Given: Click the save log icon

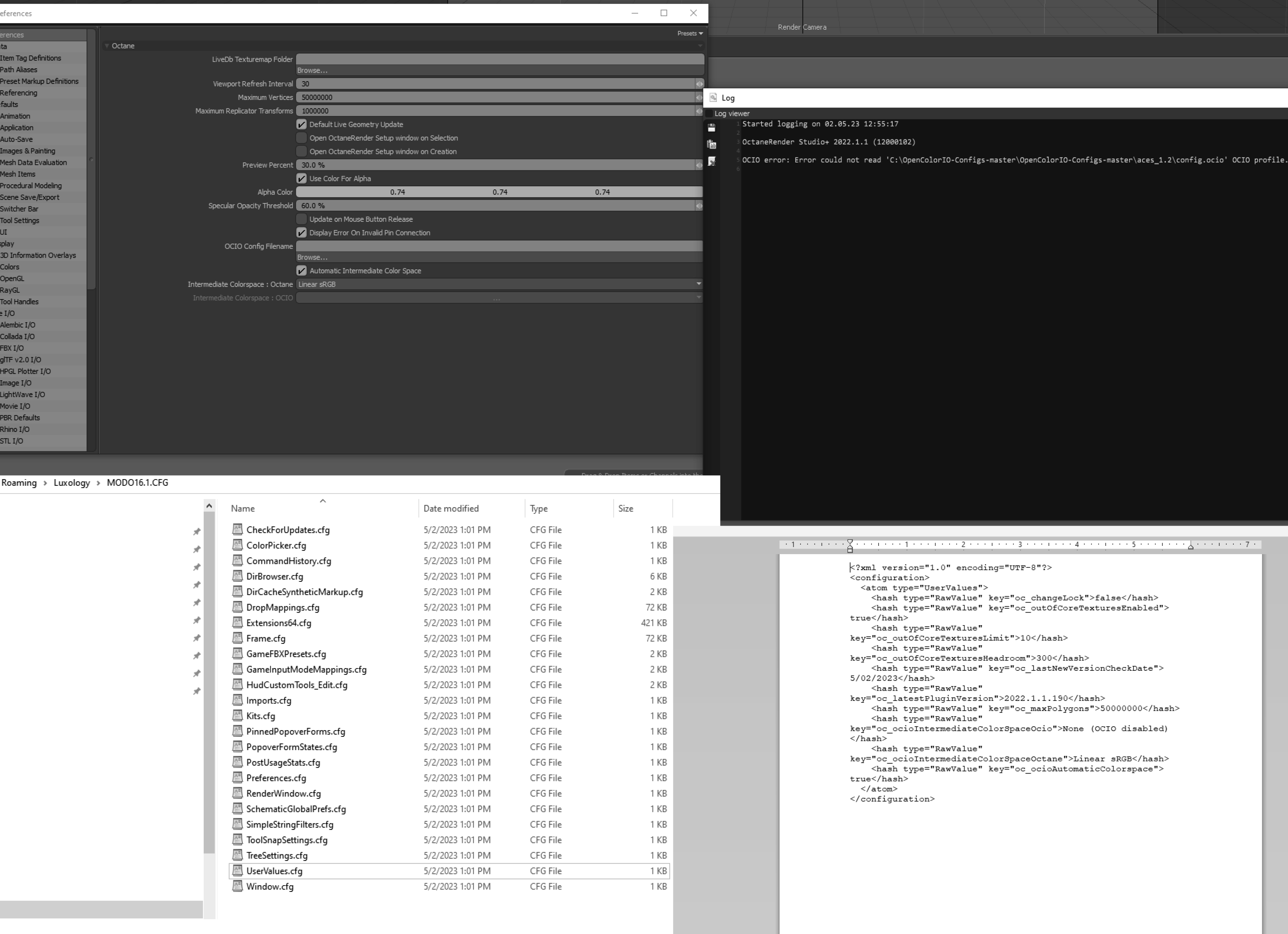Looking at the screenshot, I should coord(712,128).
